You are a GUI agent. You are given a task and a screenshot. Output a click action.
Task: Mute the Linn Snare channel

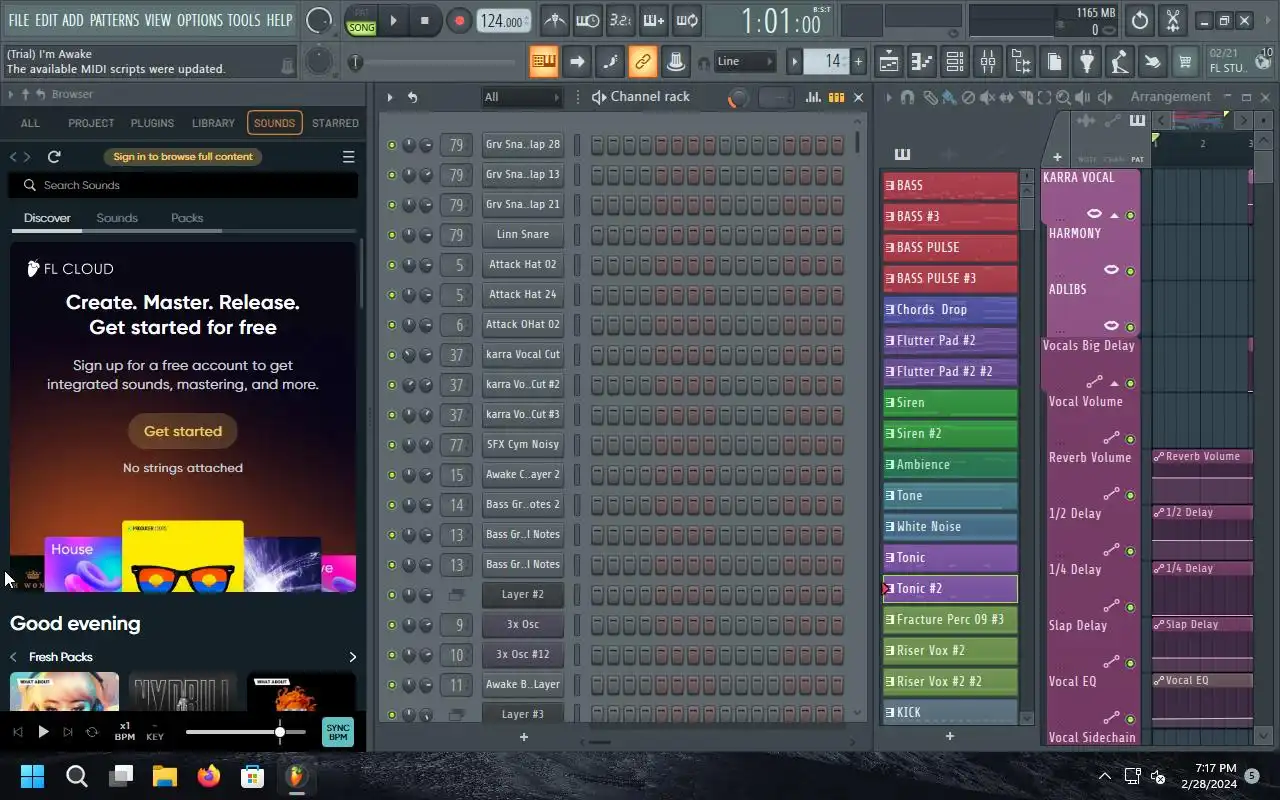tap(392, 235)
